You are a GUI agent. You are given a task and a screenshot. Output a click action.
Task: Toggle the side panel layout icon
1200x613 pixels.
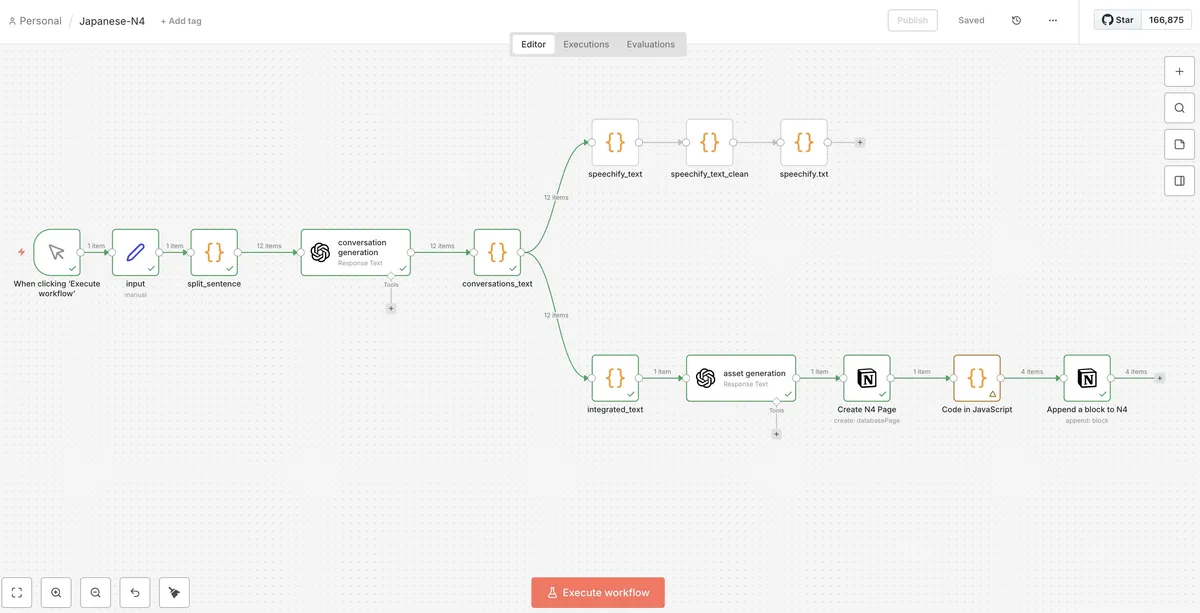coord(1179,181)
